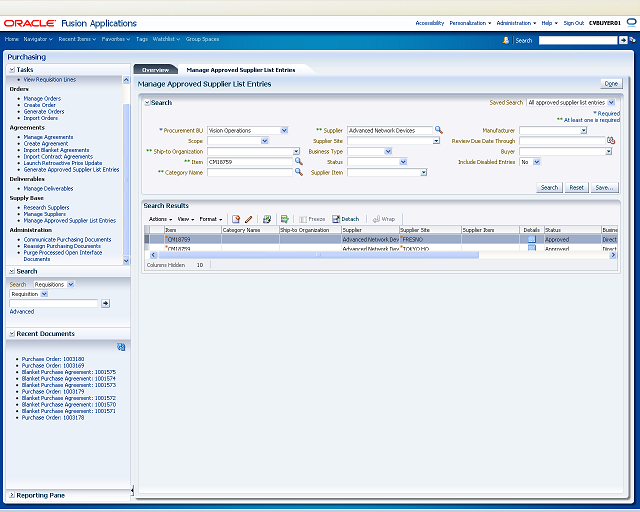Open Supplier Site dropdown
Screen dimensions: 640x512
[436, 141]
